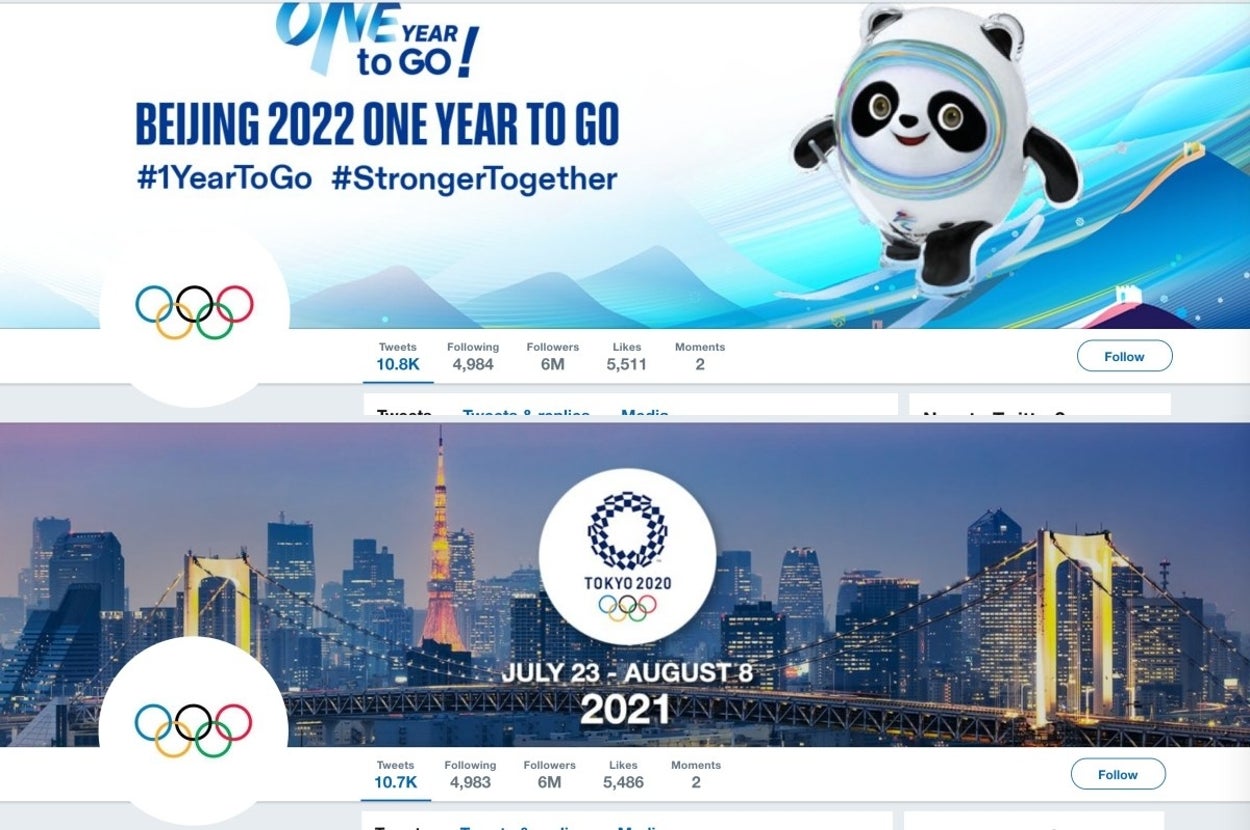Screen dimensions: 1250x830
Task: Open the Olympic rings avatar on the Beijing profile
Action: (194, 311)
